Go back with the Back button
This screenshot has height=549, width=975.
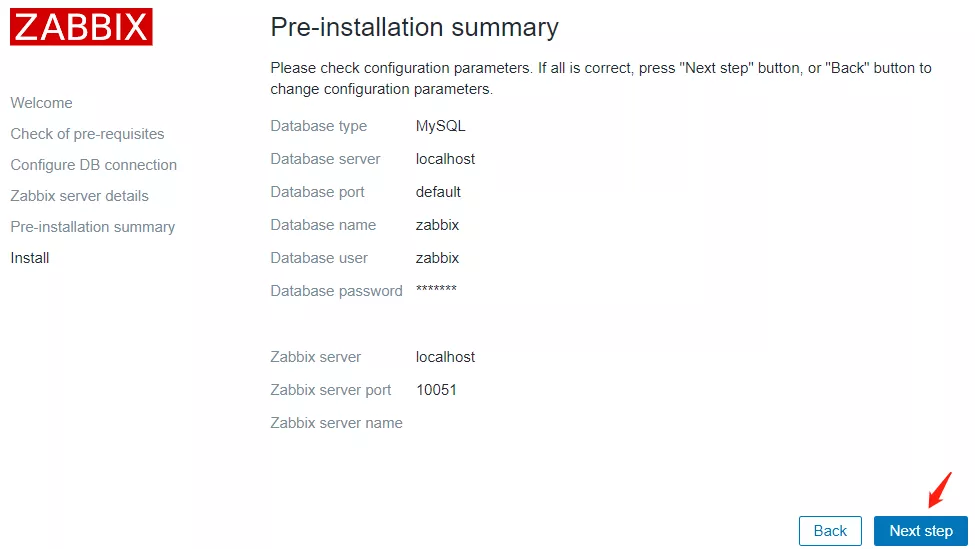point(830,531)
